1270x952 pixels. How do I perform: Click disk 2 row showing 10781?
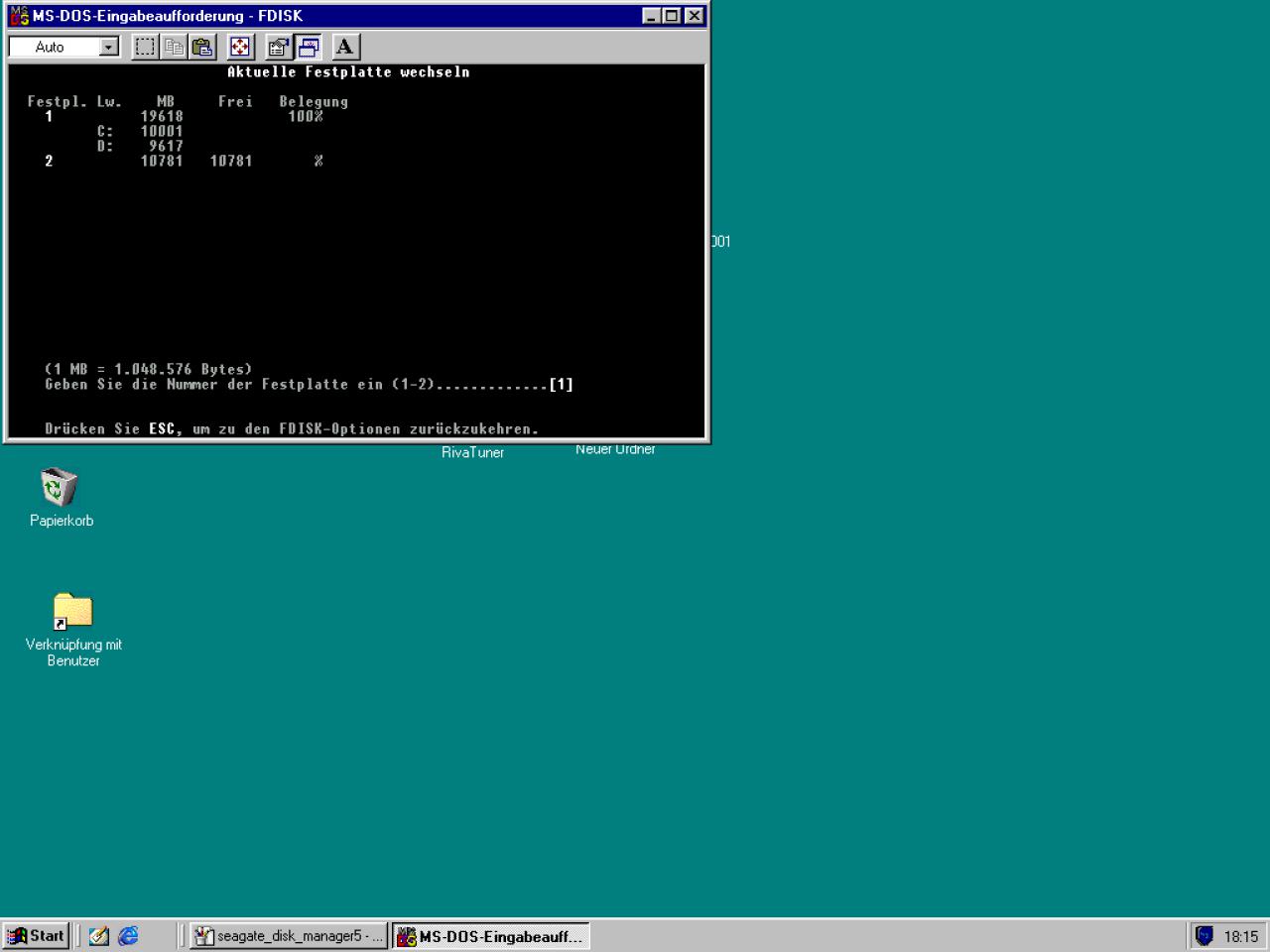point(184,161)
